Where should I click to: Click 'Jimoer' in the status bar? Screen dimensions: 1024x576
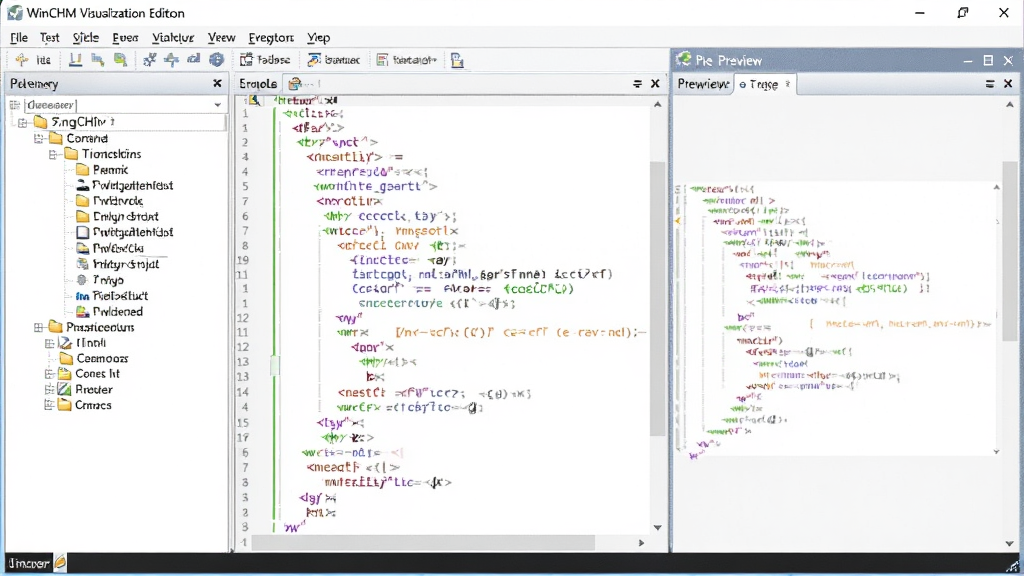point(28,562)
